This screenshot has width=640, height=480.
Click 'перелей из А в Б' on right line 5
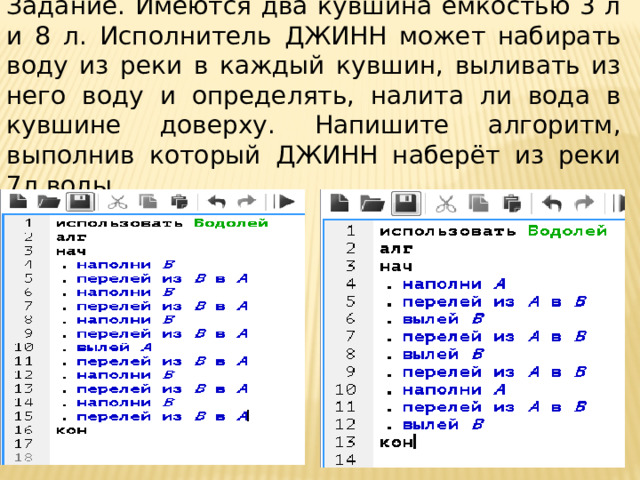(494, 302)
